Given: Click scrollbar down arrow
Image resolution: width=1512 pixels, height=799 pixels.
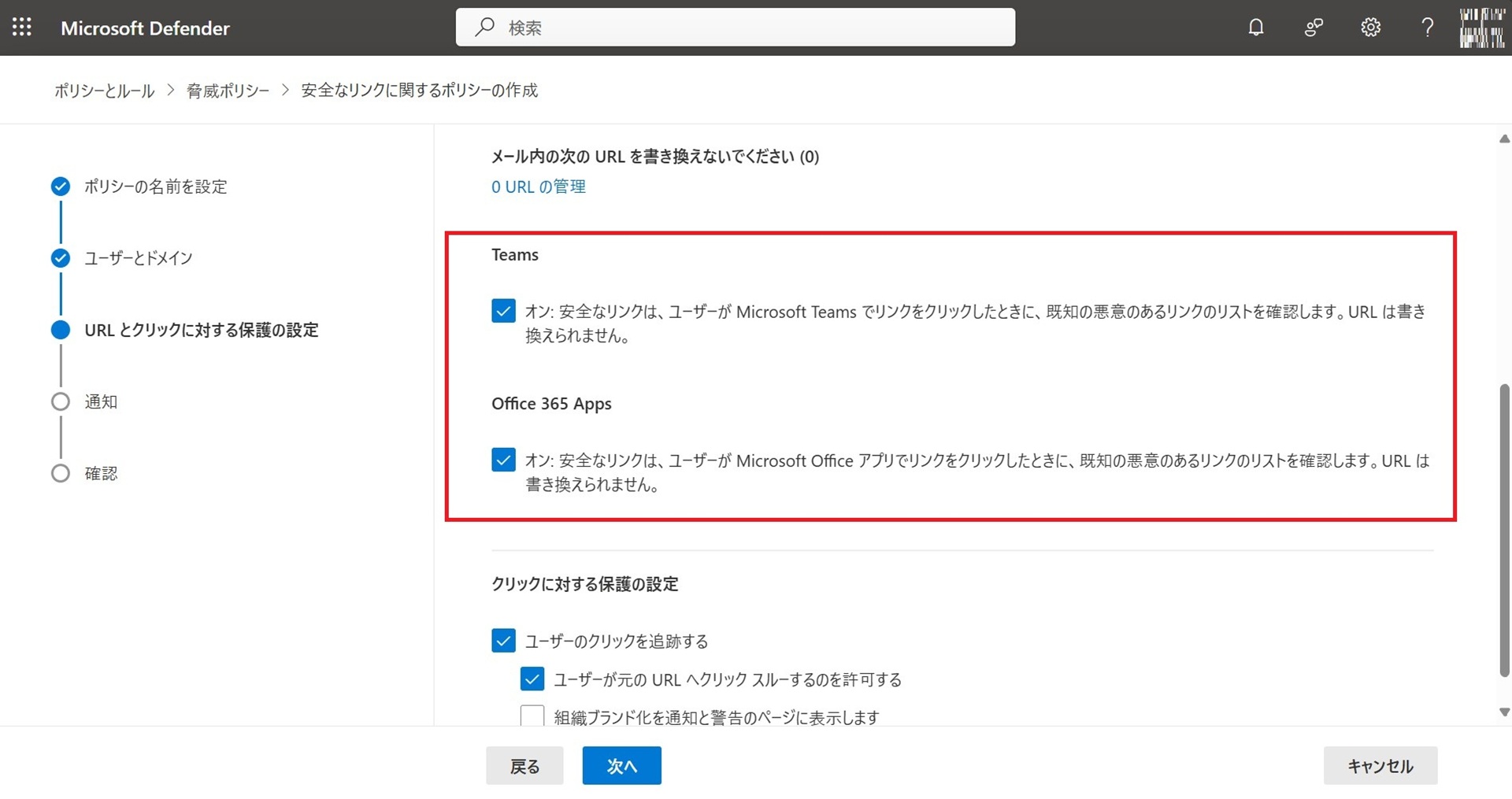Looking at the screenshot, I should click(1504, 712).
